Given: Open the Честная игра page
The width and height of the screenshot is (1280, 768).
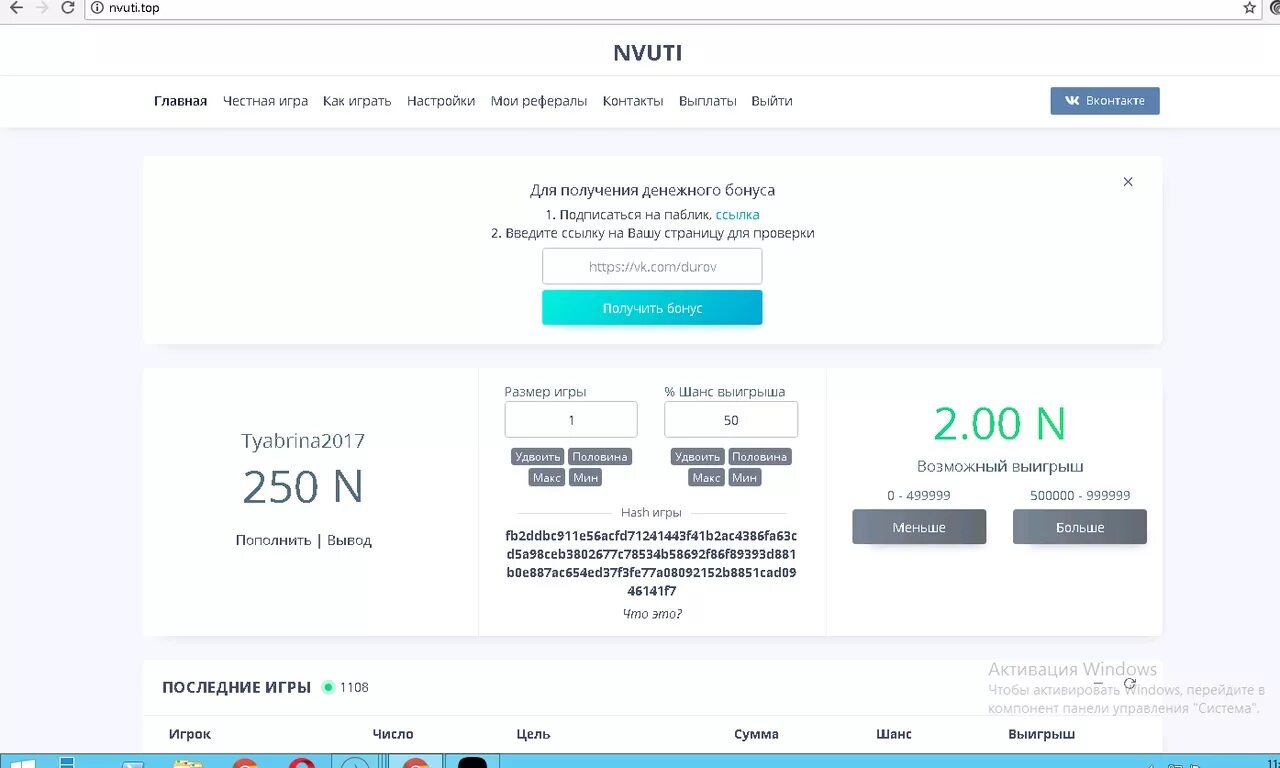Looking at the screenshot, I should coord(265,101).
